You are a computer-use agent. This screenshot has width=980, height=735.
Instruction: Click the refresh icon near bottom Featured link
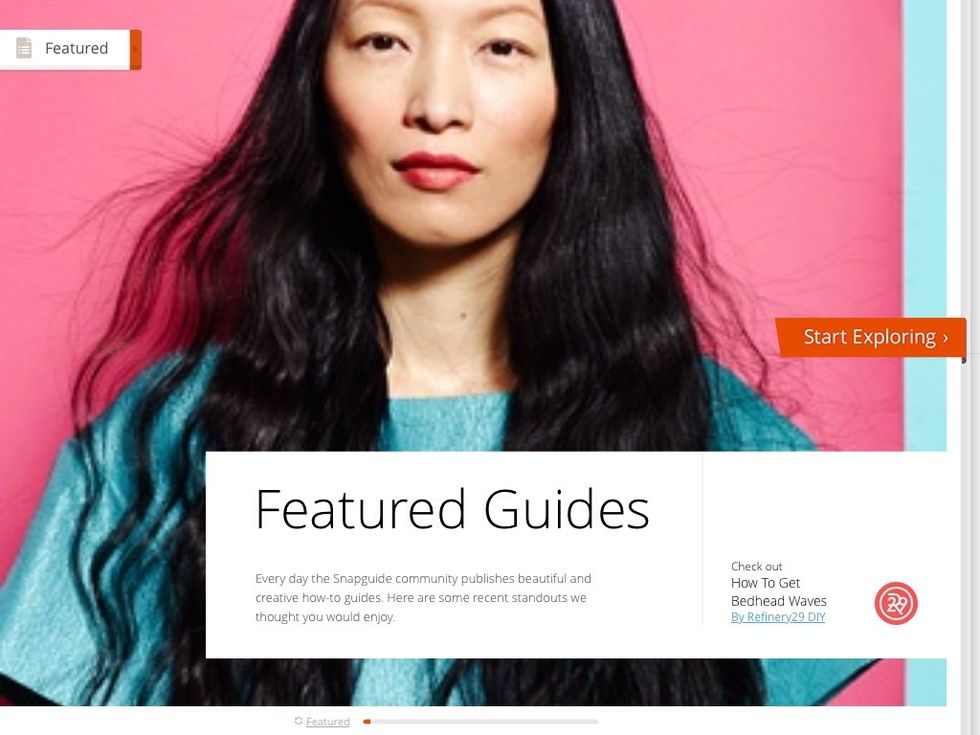coord(299,721)
